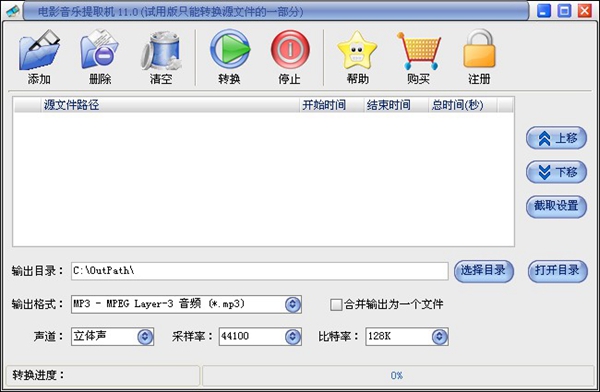
Task: Click the 源文件路径 column header
Action: tap(170, 105)
